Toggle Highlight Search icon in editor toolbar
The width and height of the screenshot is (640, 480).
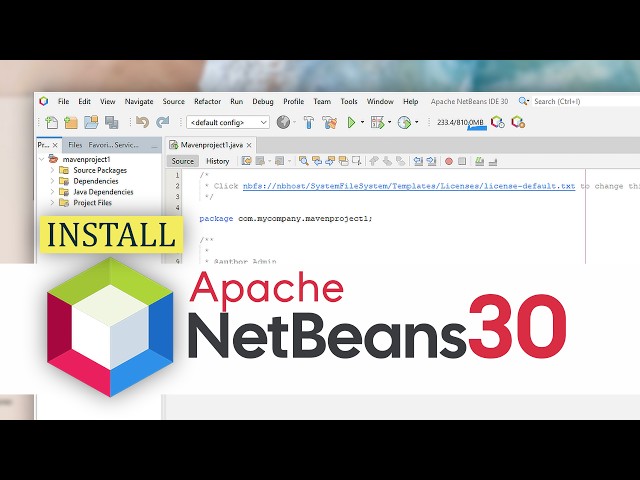pos(343,161)
